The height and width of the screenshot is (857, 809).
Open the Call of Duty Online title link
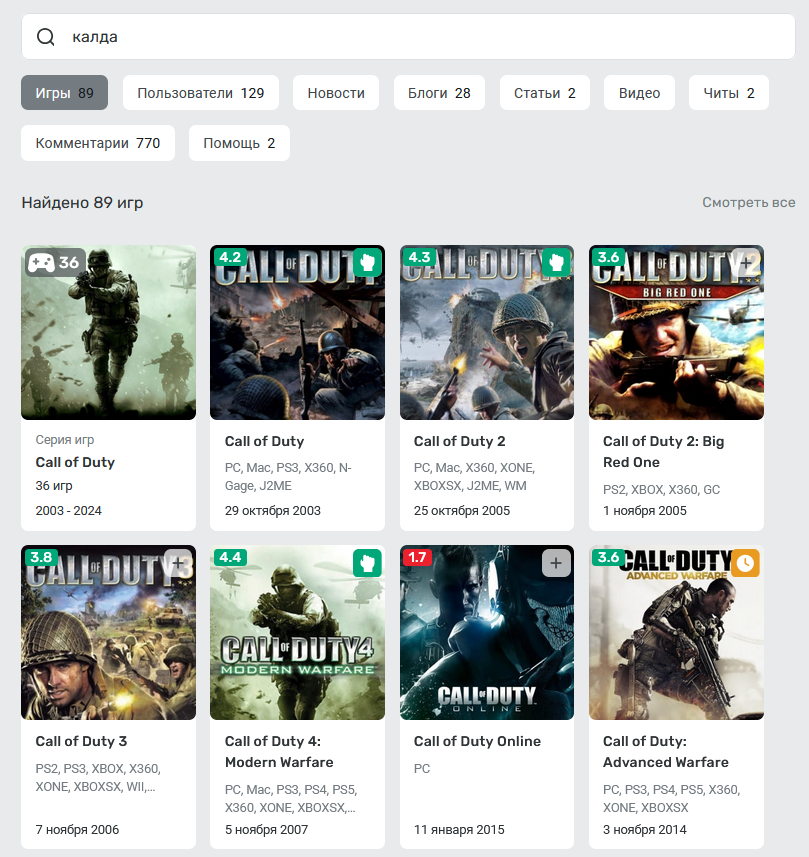[x=477, y=741]
